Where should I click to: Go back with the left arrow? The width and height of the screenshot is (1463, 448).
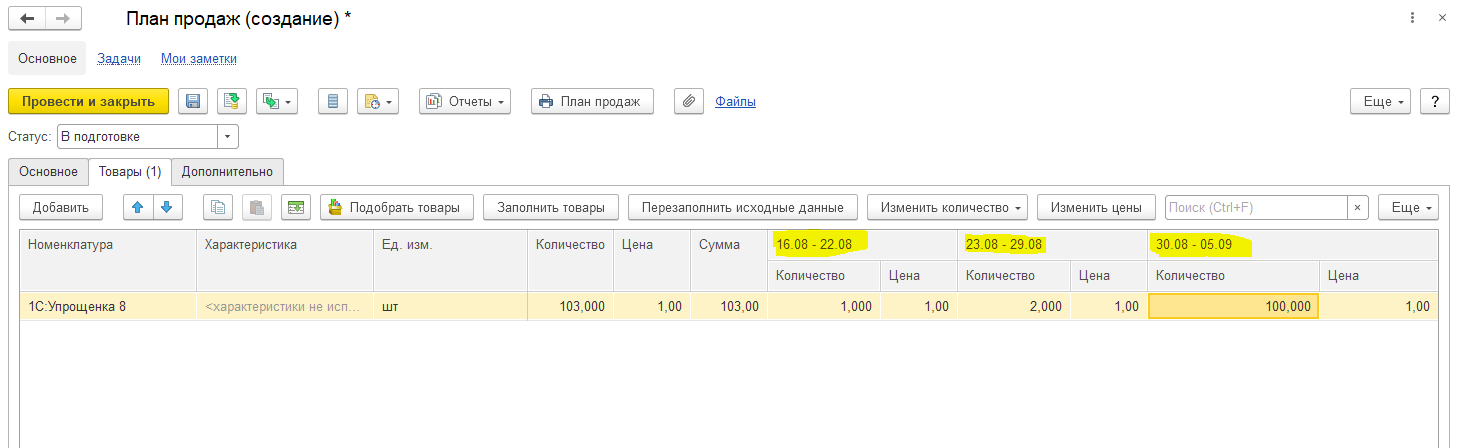tap(27, 19)
